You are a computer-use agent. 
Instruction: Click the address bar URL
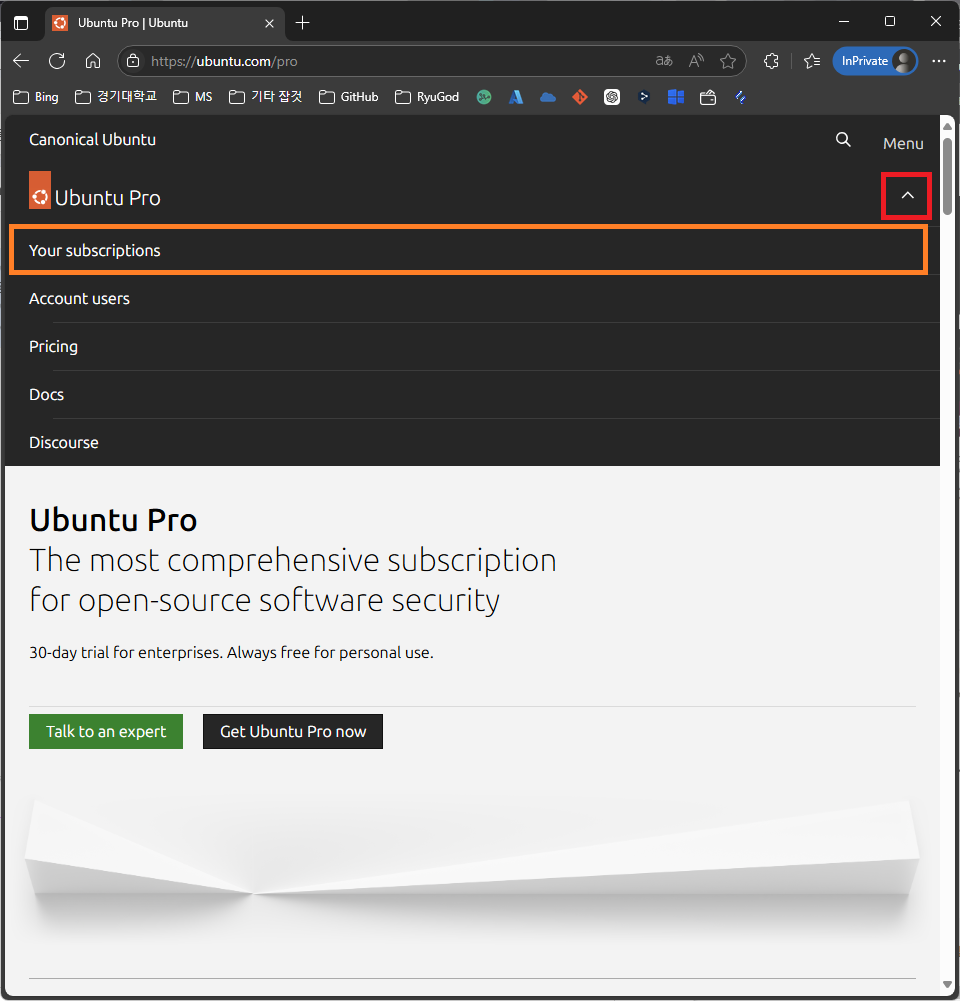[224, 61]
